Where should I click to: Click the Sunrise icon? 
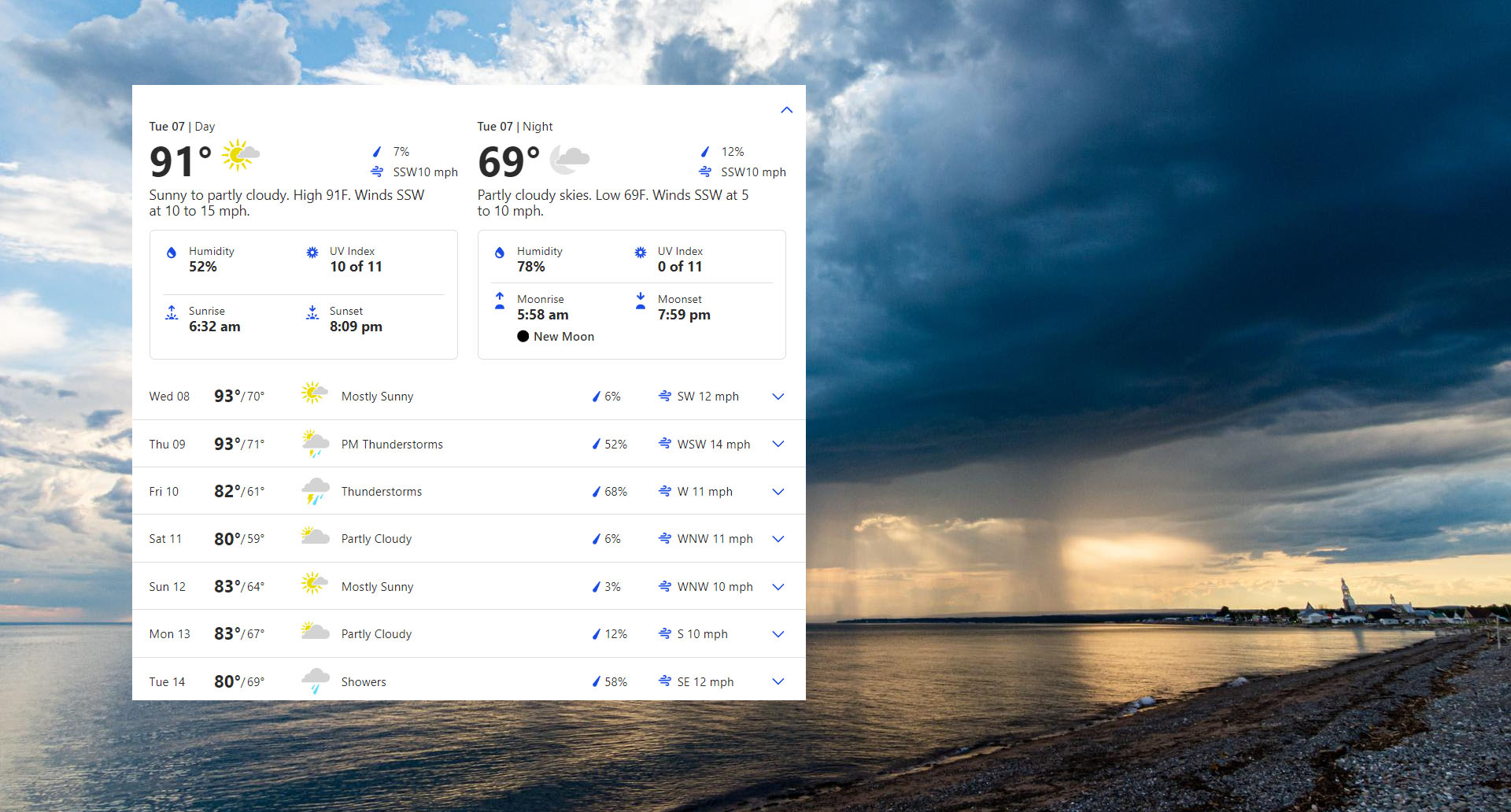point(172,313)
